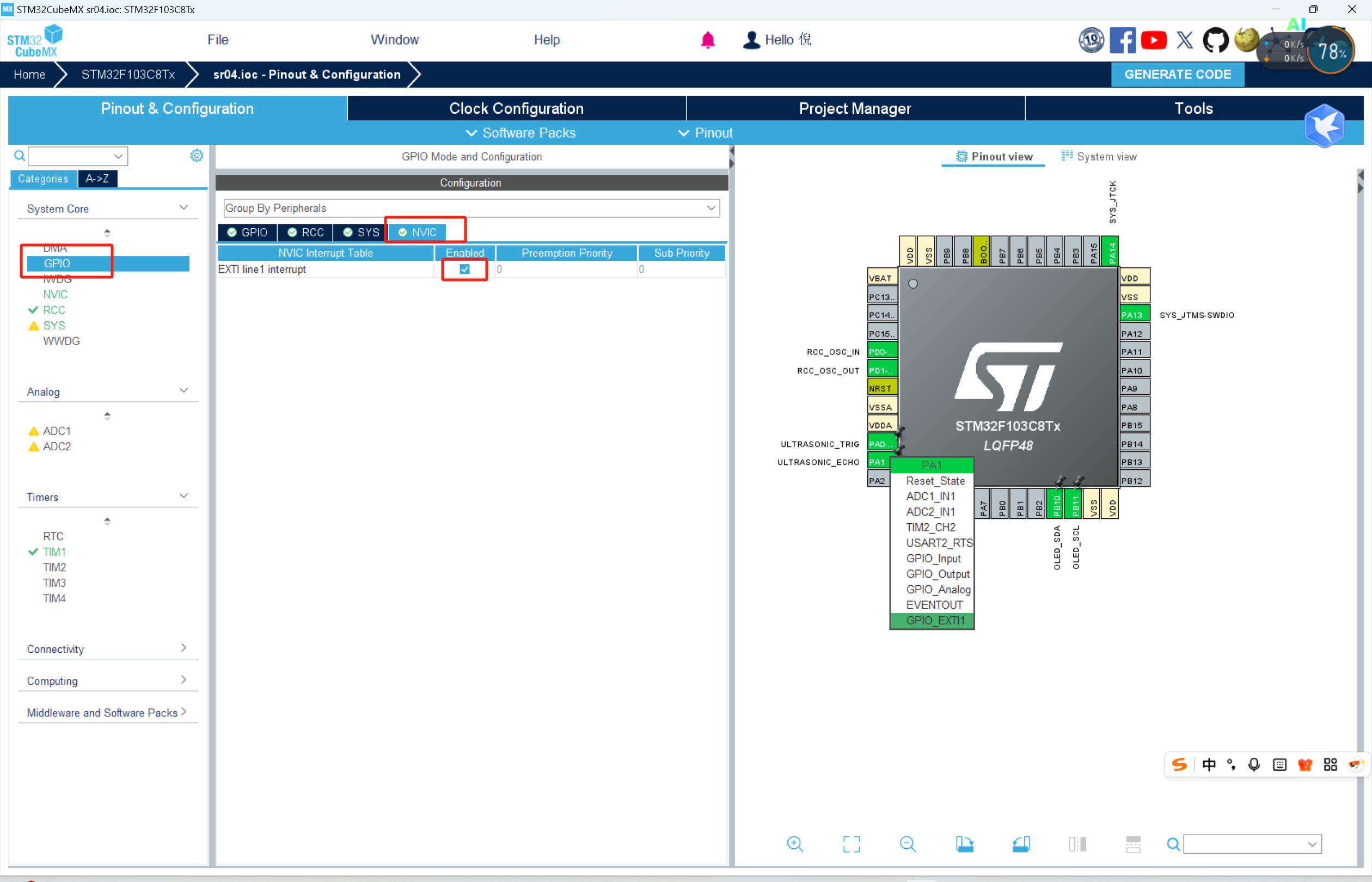Open the RCC configuration tab
1372x882 pixels.
click(x=306, y=232)
